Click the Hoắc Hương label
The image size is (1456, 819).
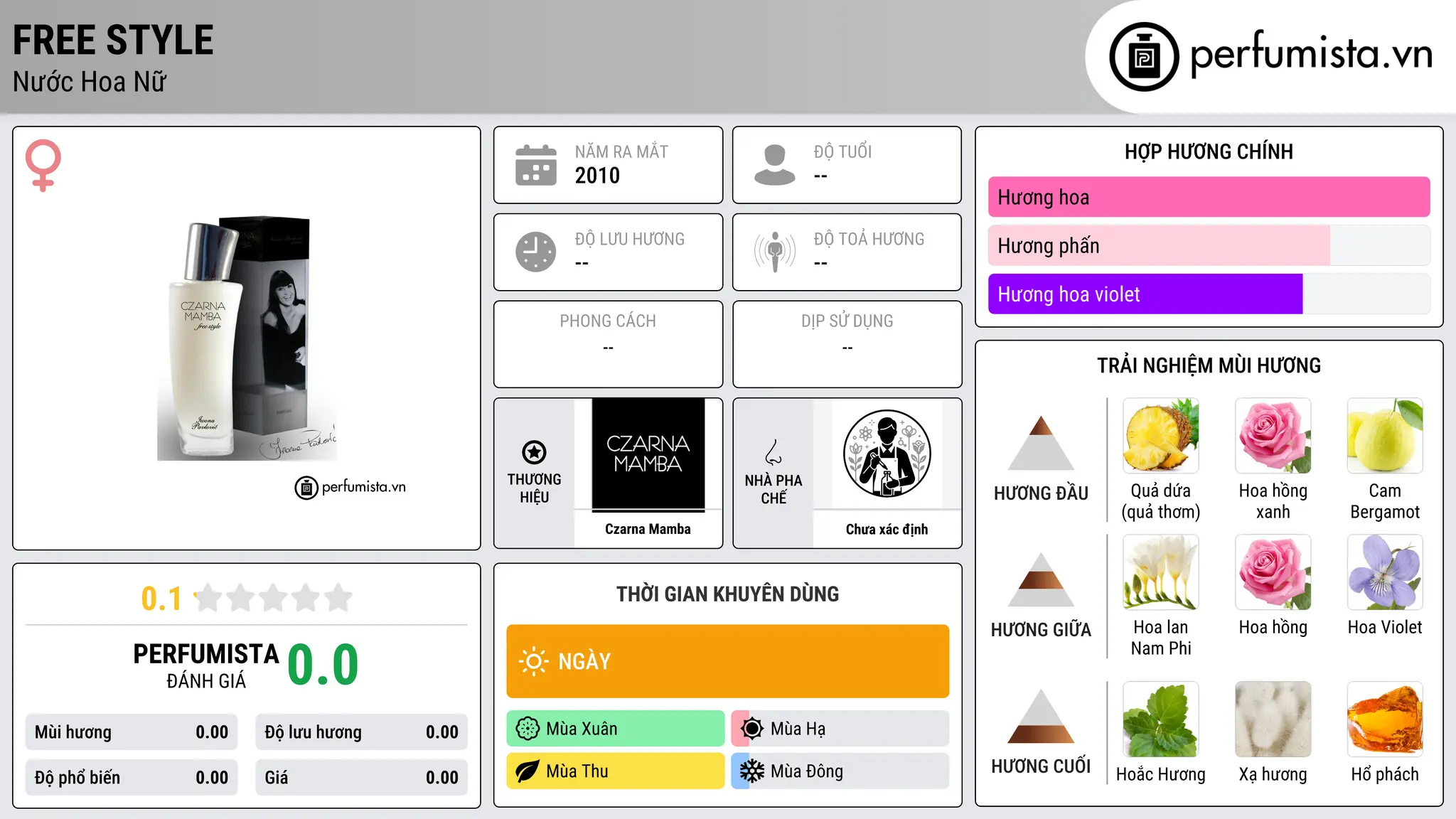(x=1161, y=774)
